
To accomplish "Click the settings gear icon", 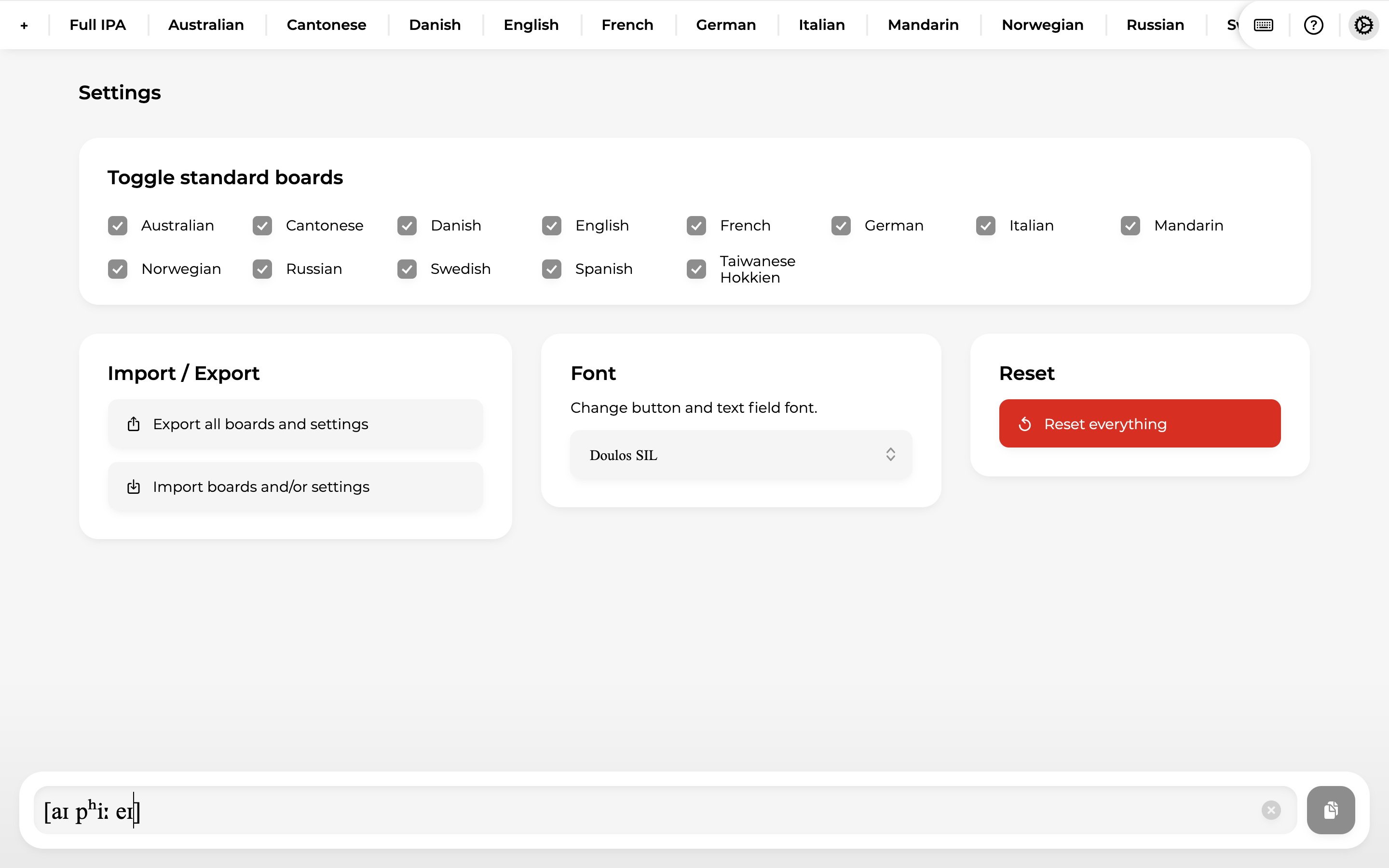I will click(1363, 25).
